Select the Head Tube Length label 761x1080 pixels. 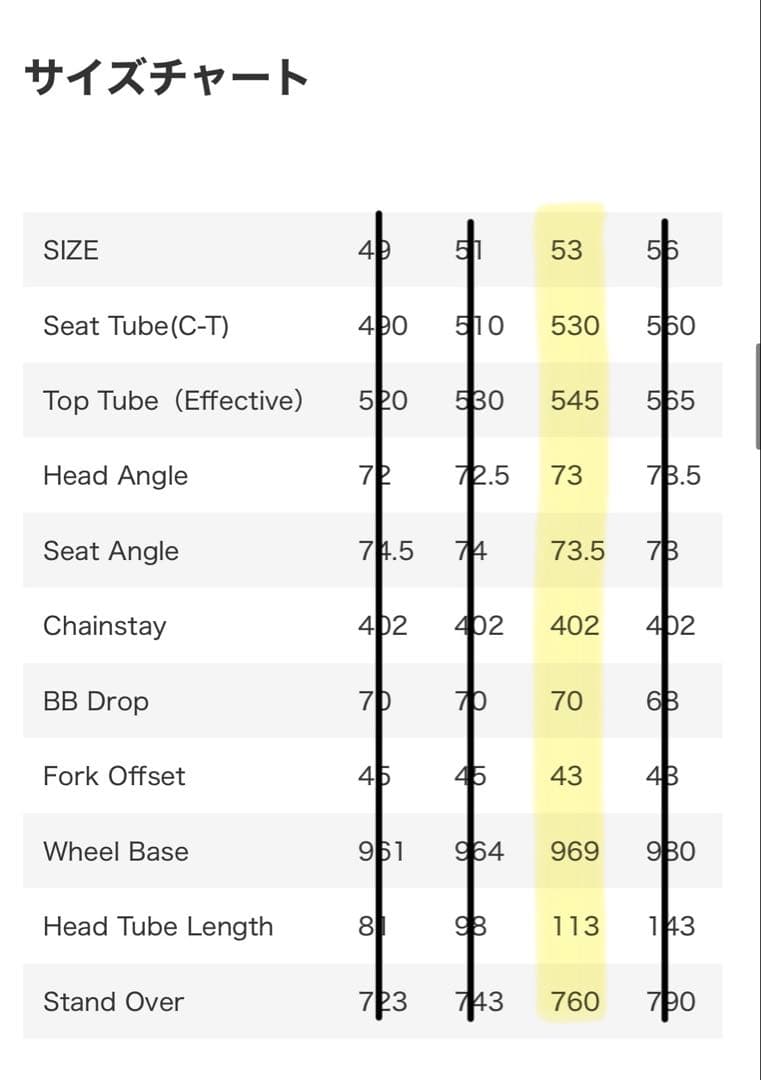(x=158, y=926)
